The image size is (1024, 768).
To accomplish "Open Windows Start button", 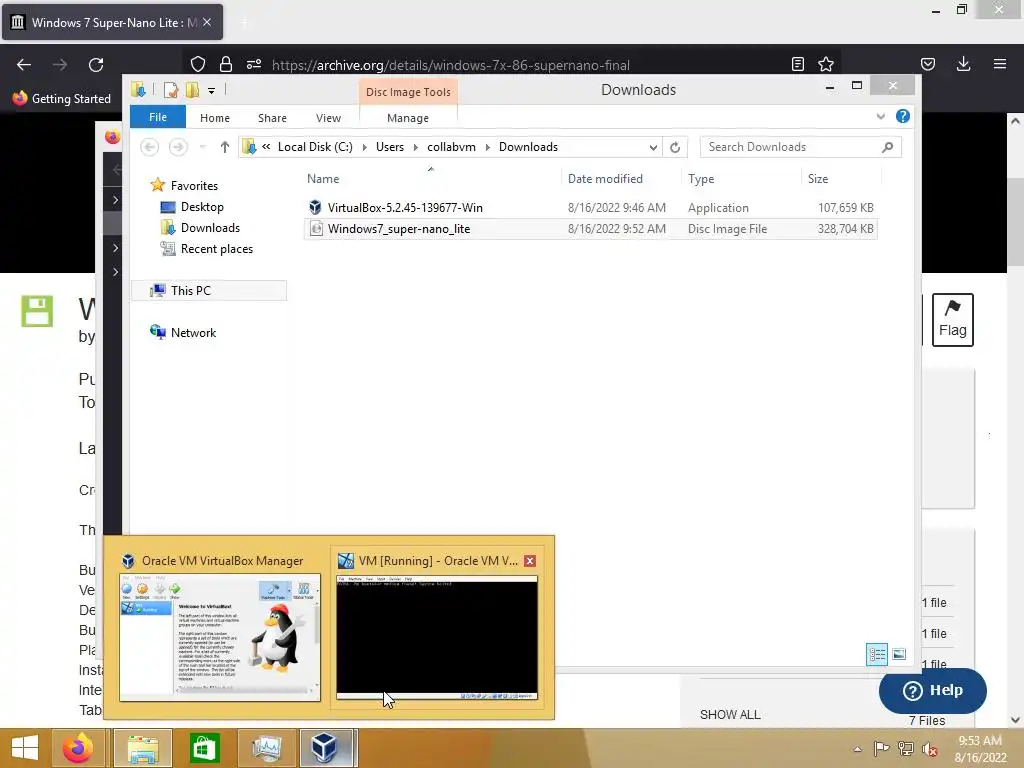I will tap(25, 748).
